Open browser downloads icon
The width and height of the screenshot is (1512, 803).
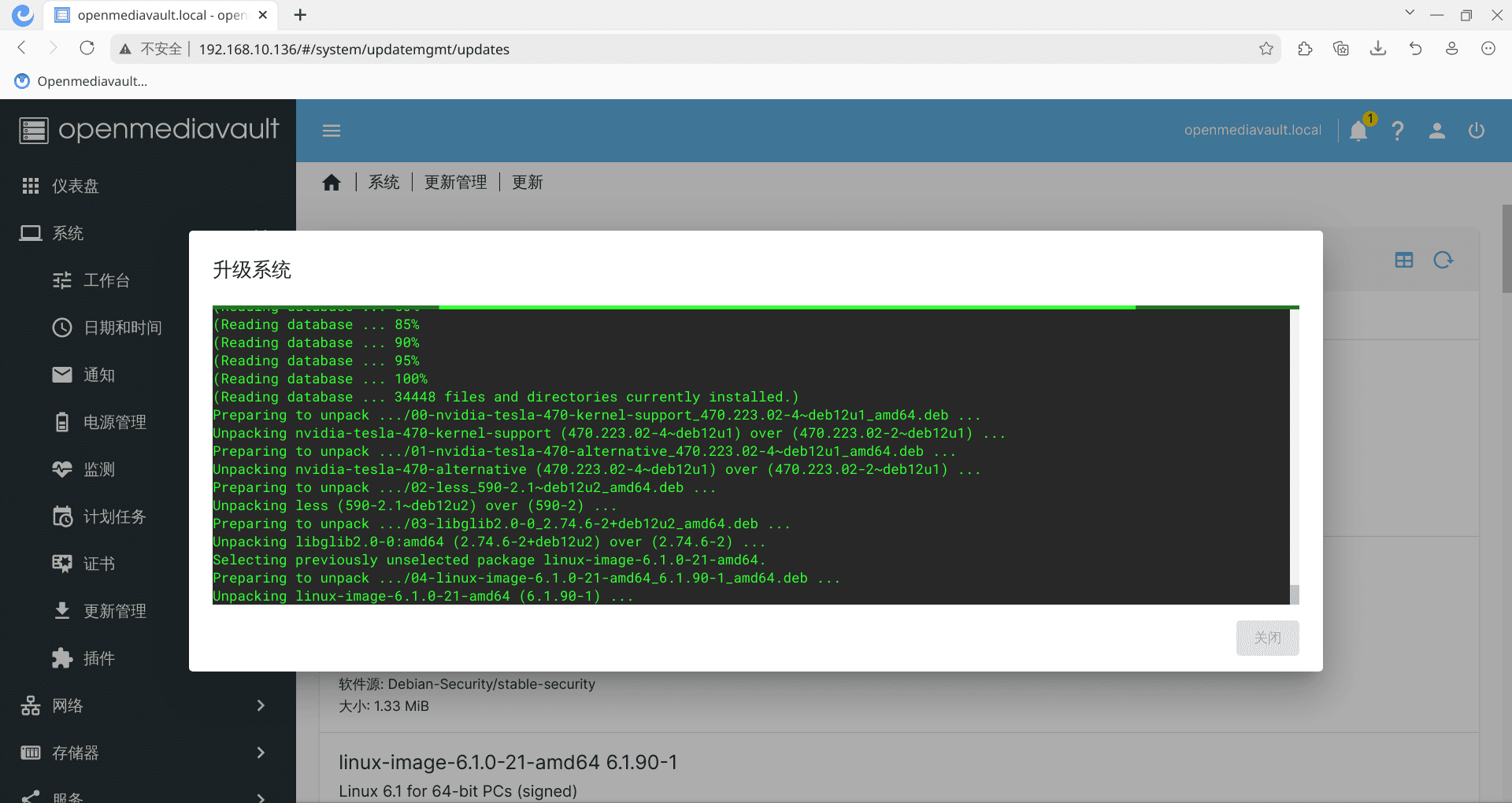(x=1377, y=49)
